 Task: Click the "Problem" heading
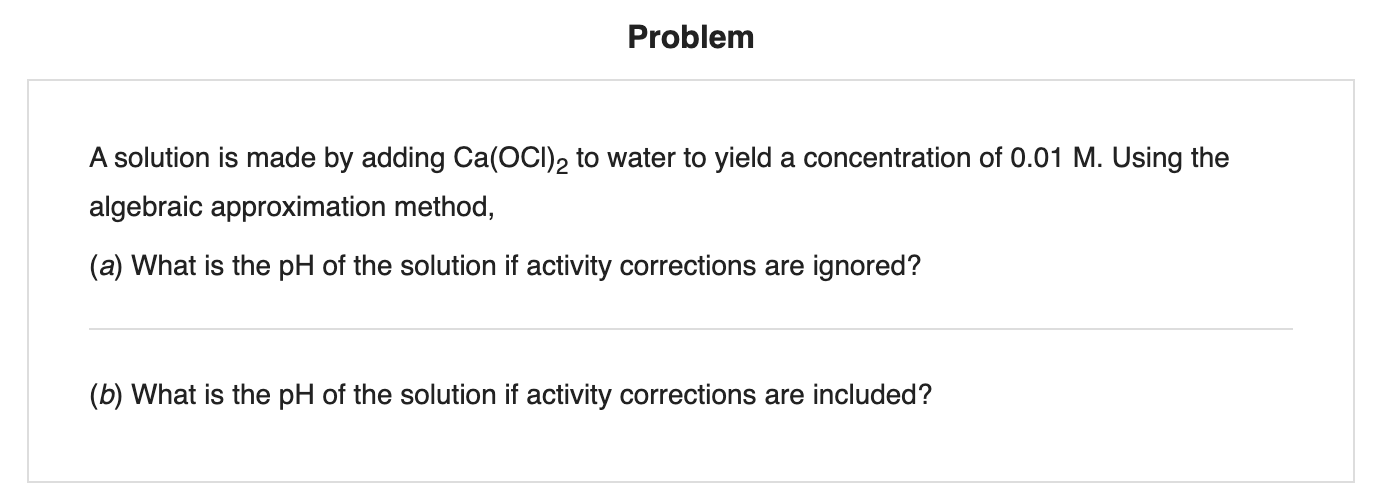[x=691, y=38]
